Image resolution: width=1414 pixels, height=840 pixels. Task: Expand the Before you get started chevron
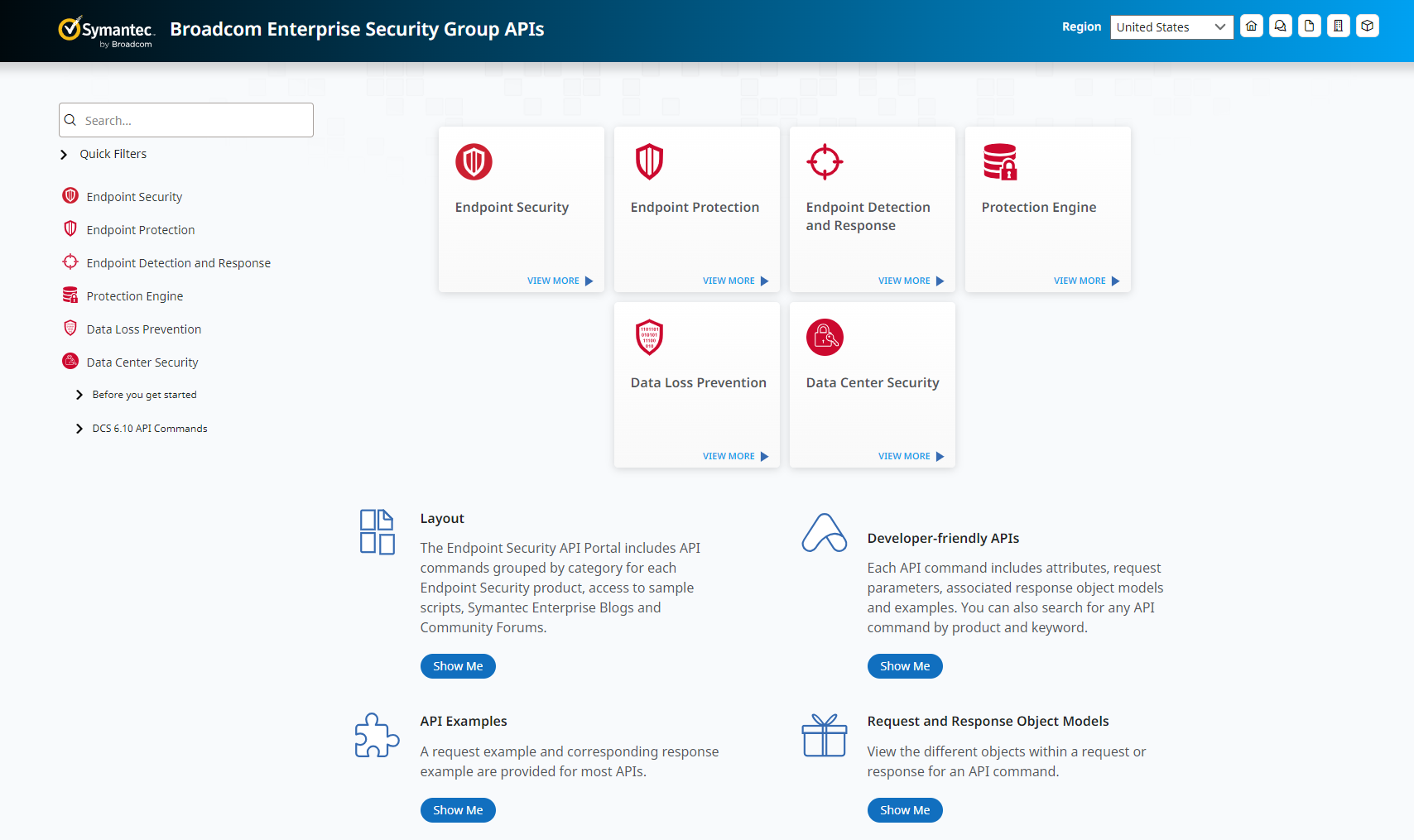tap(79, 395)
